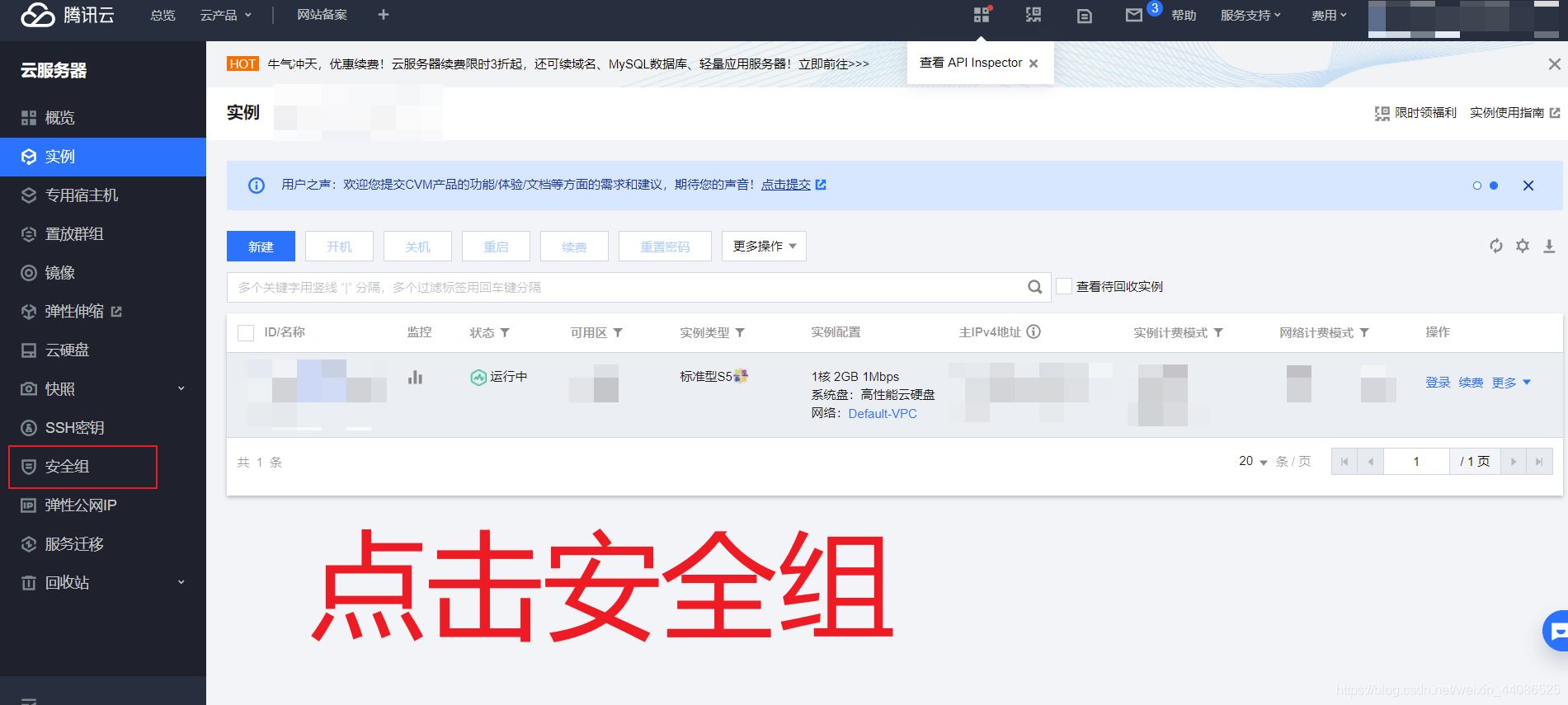Open the 20 per page dropdown
Image resolution: width=1568 pixels, height=705 pixels.
point(1253,462)
